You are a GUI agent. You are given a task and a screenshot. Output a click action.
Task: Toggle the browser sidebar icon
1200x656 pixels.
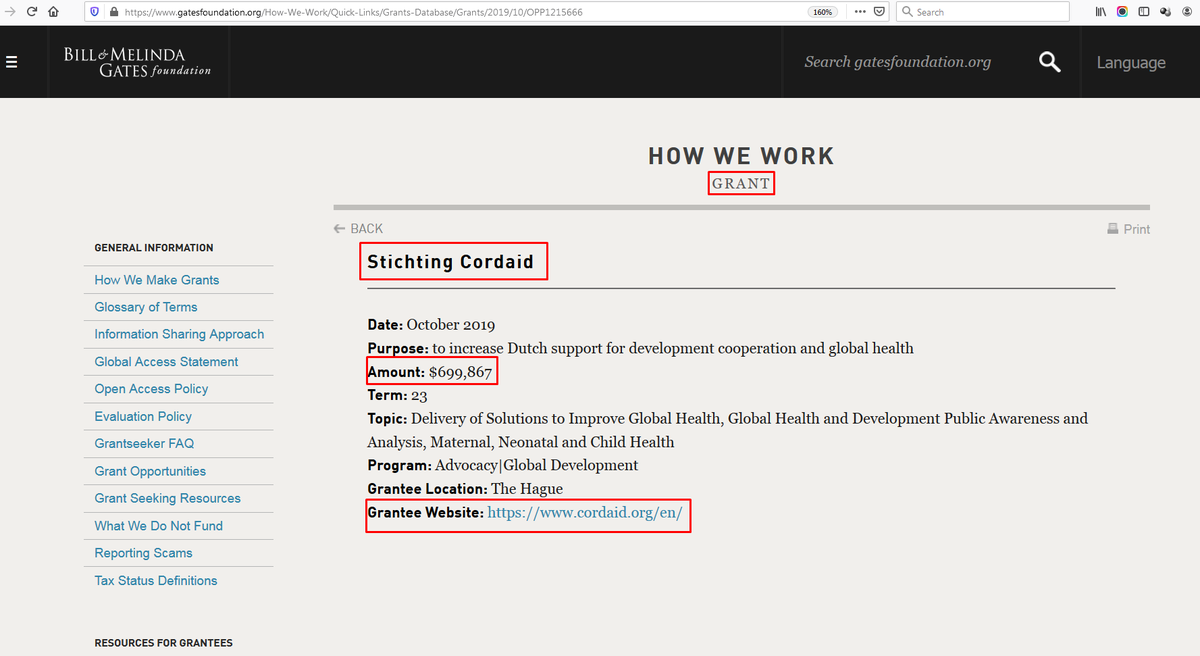1144,12
